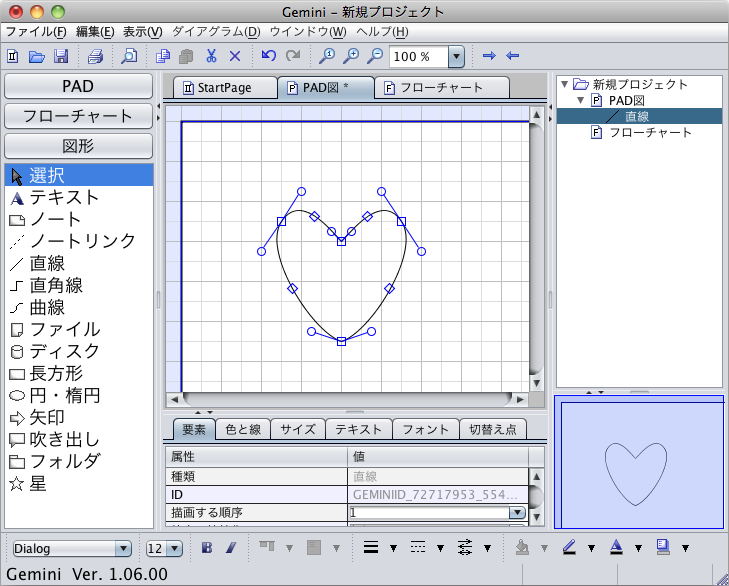
Task: Switch to the フローチャート document tab
Action: pyautogui.click(x=441, y=87)
